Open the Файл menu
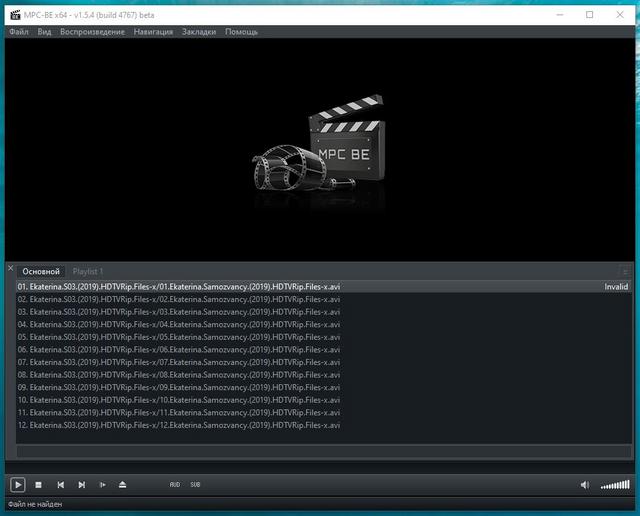The width and height of the screenshot is (640, 516). point(19,32)
